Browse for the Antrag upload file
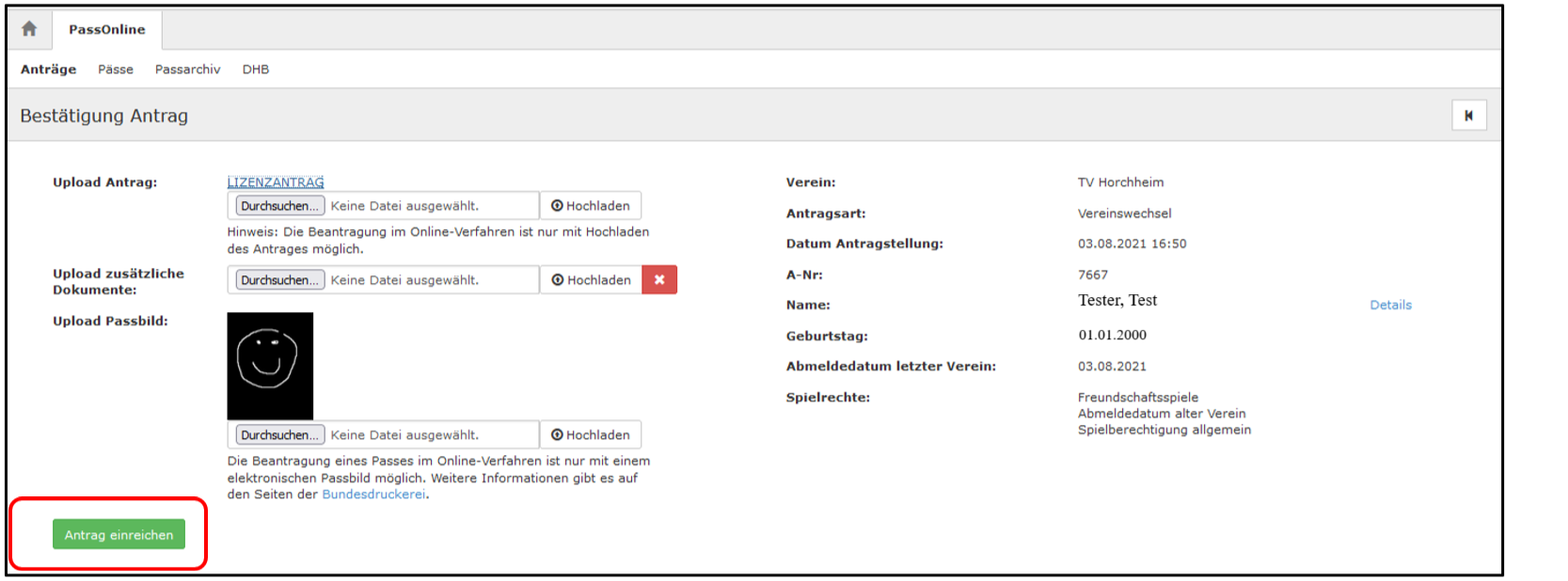1568x581 pixels. click(279, 206)
